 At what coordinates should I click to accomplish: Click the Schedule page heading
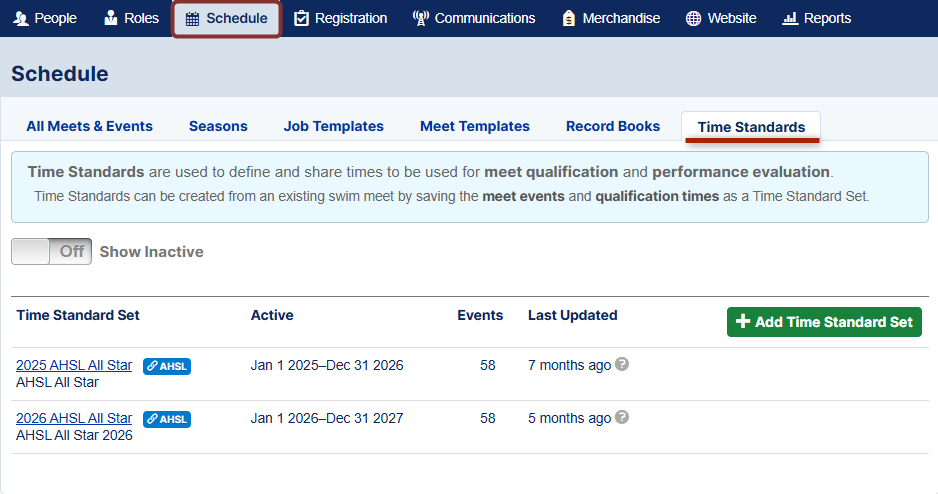coord(60,74)
